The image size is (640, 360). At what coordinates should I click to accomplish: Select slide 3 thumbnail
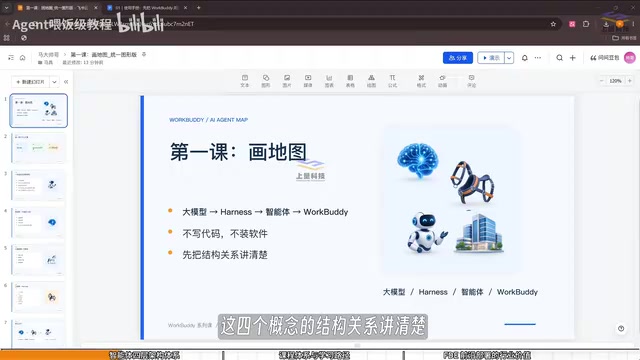click(x=38, y=185)
